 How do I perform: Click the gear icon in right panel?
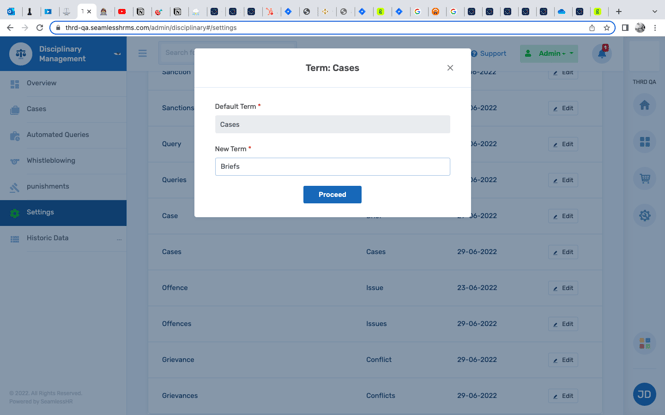(645, 215)
